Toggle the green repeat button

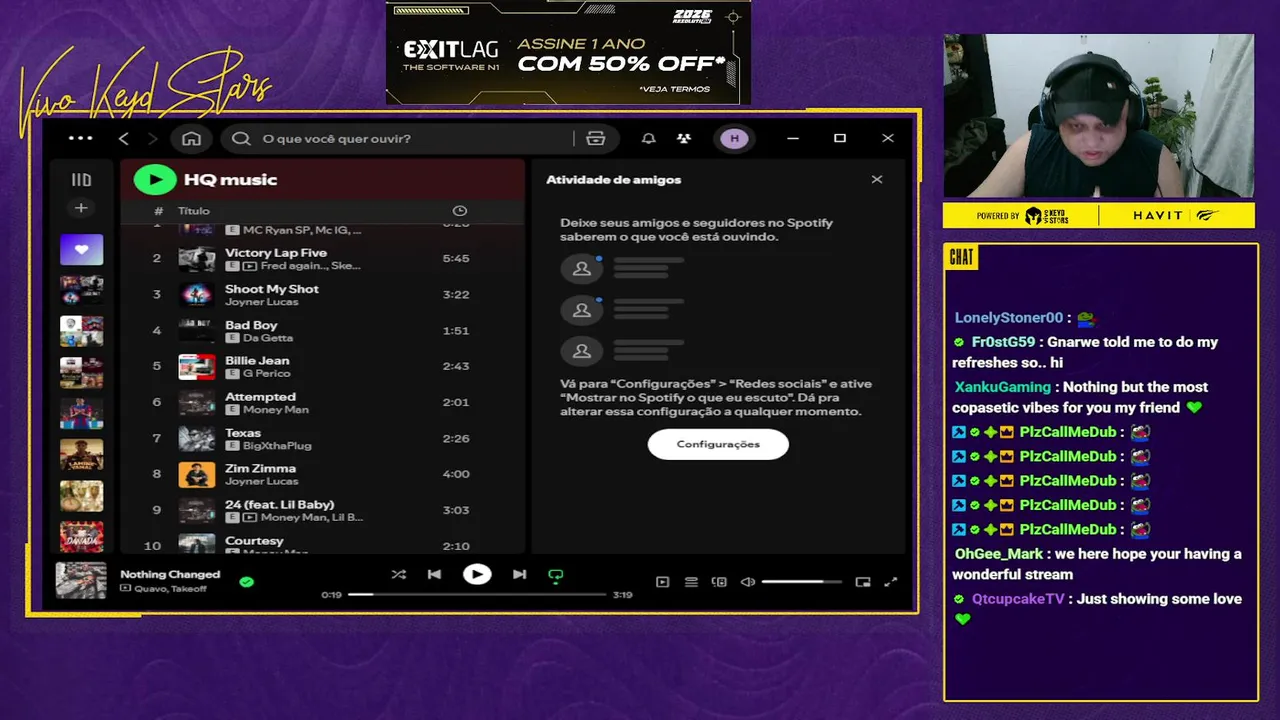pos(556,575)
